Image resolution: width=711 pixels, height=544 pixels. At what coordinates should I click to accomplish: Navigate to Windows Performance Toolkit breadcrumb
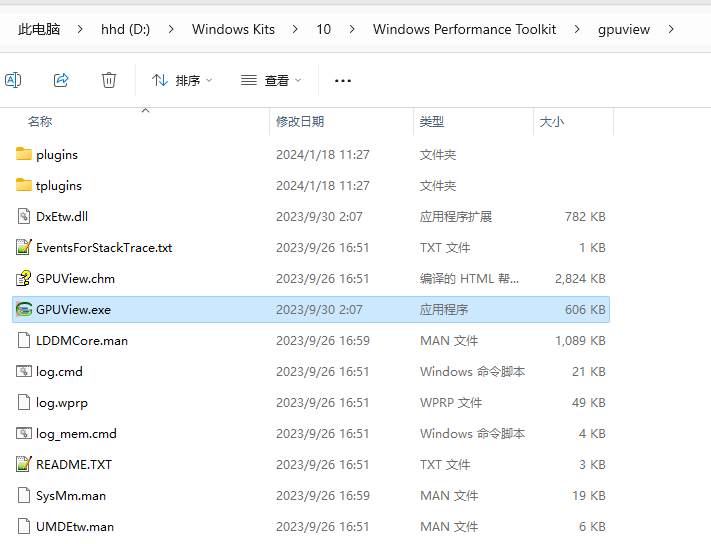[464, 29]
